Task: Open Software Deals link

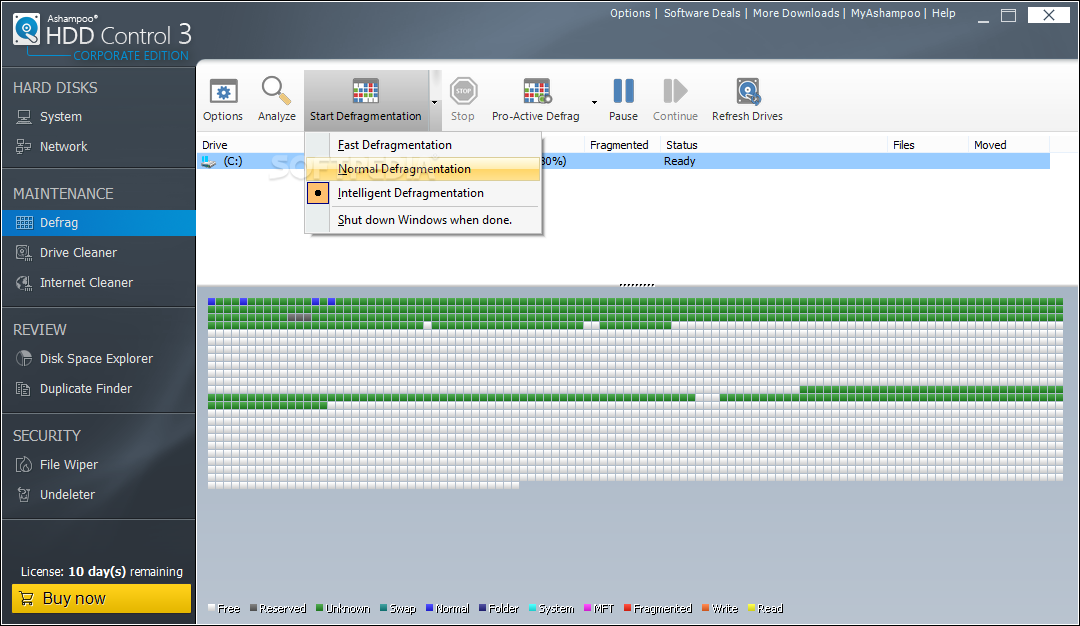Action: (x=702, y=13)
